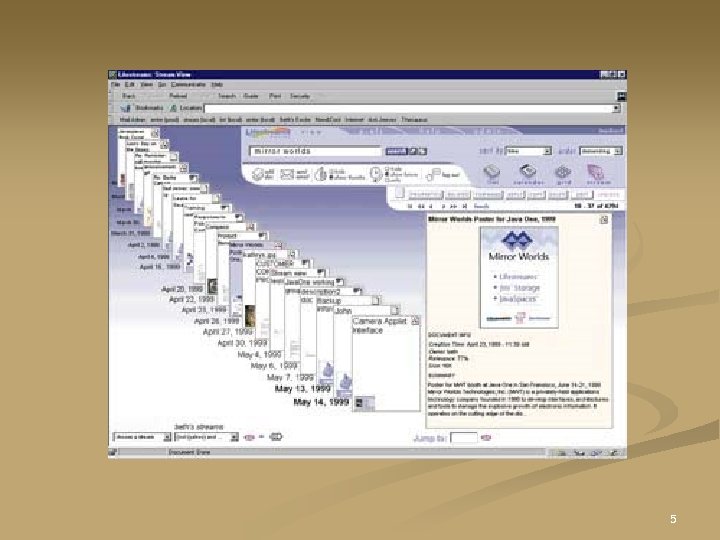Click the Bookmarks icon in browser toolbar
The image size is (720, 540).
125,108
